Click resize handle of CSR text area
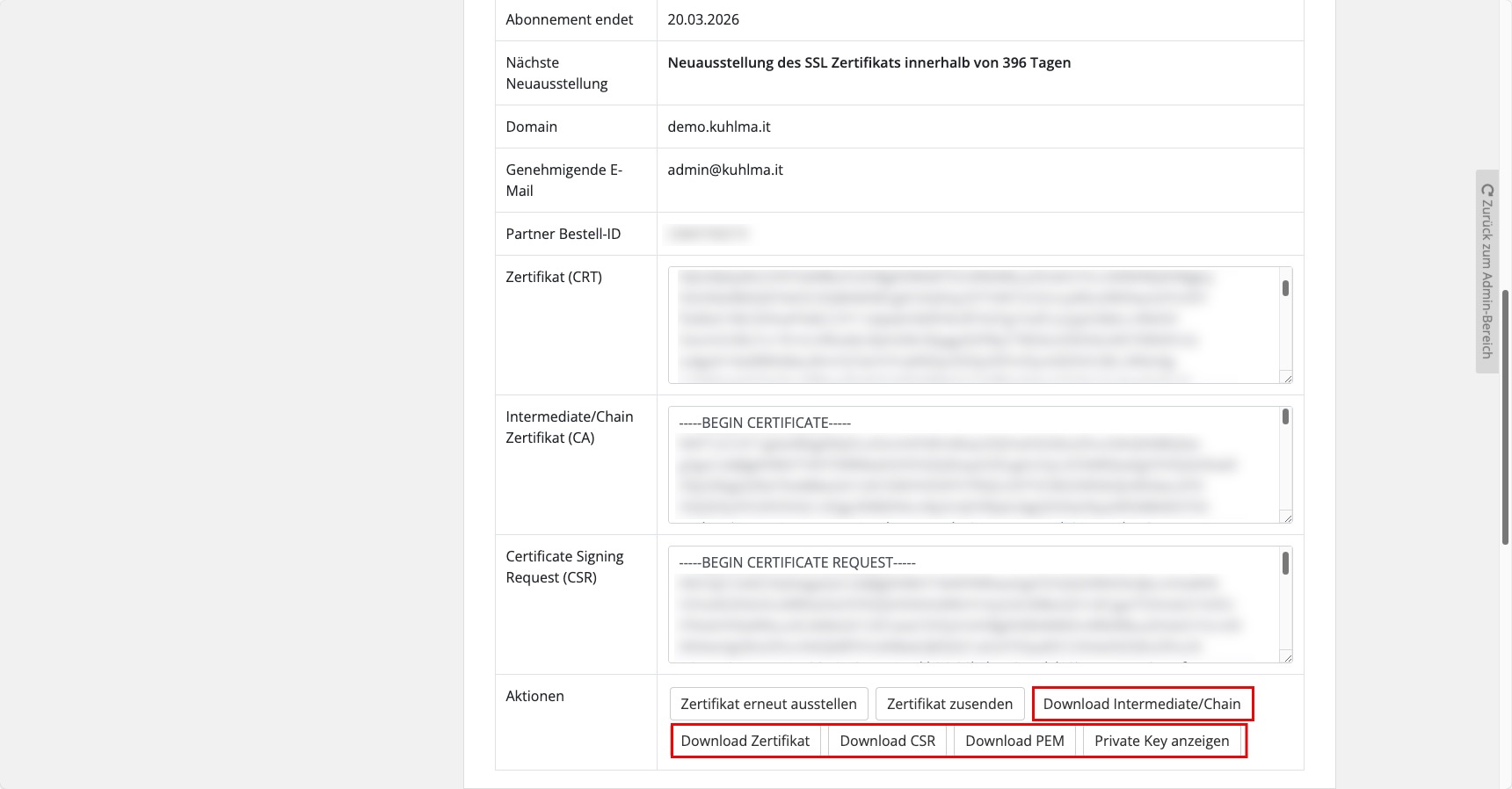 pos(1287,657)
